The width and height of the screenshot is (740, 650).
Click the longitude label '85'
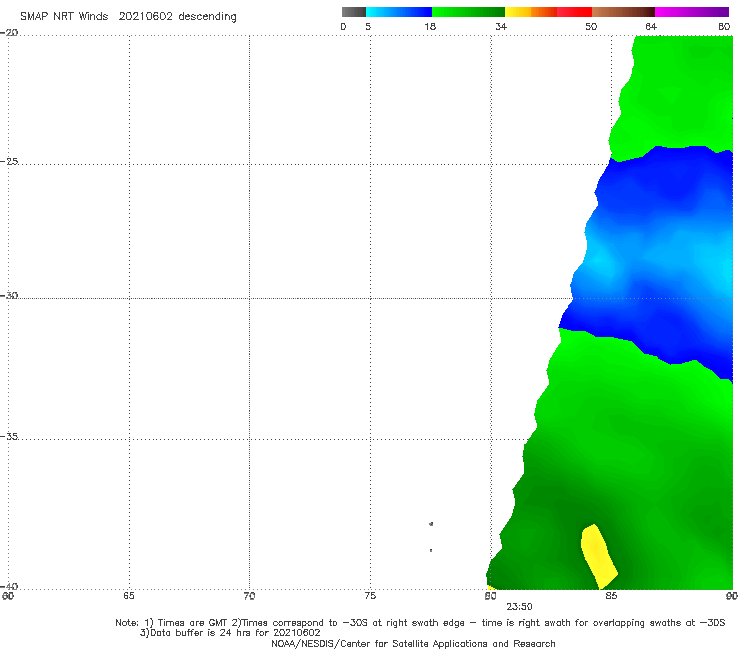[x=611, y=596]
